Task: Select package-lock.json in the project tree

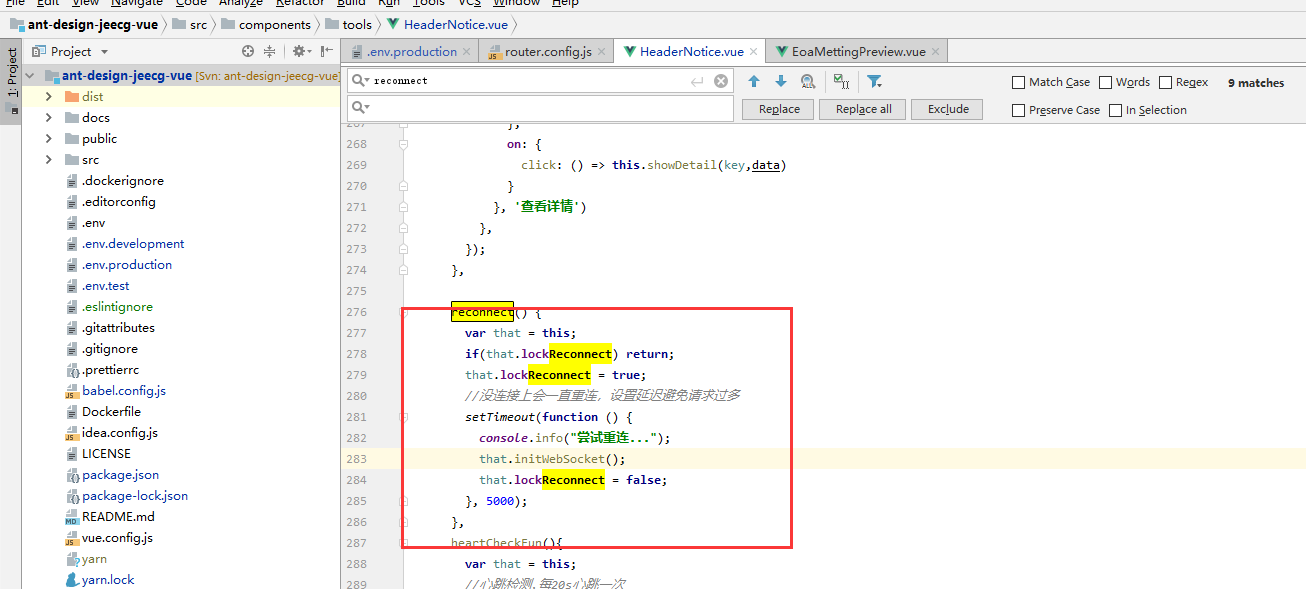Action: pyautogui.click(x=135, y=496)
